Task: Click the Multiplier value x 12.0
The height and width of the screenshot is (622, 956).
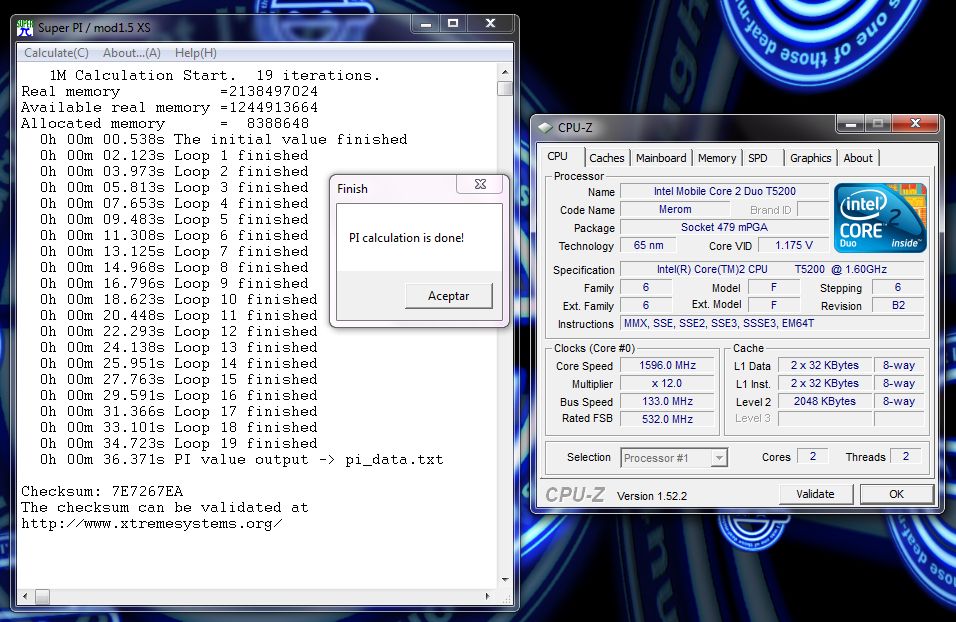Action: pyautogui.click(x=667, y=384)
